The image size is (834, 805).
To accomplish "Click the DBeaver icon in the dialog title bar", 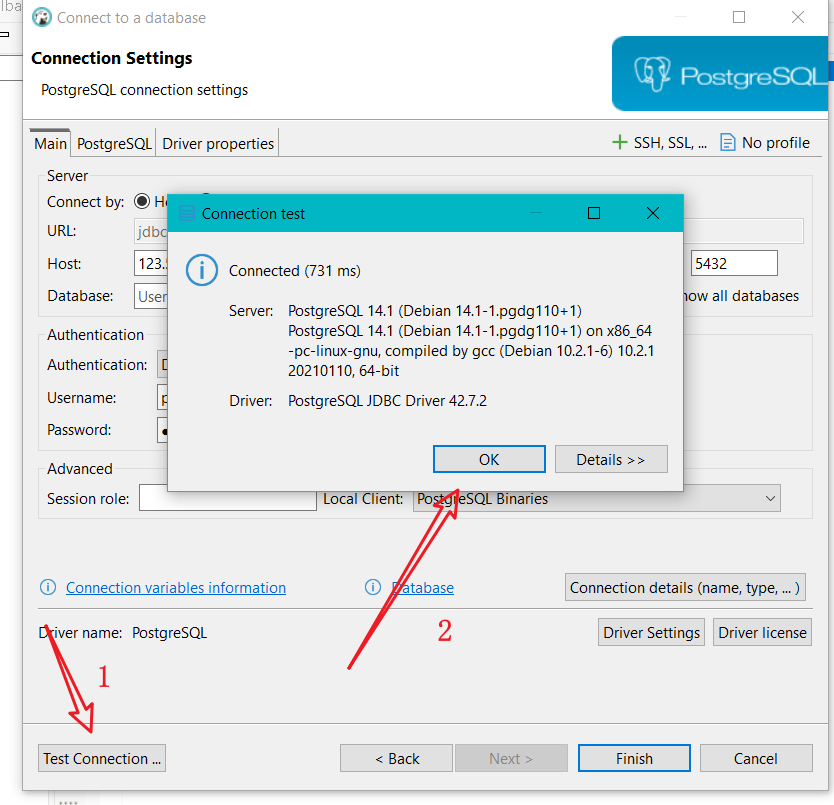I will [40, 17].
